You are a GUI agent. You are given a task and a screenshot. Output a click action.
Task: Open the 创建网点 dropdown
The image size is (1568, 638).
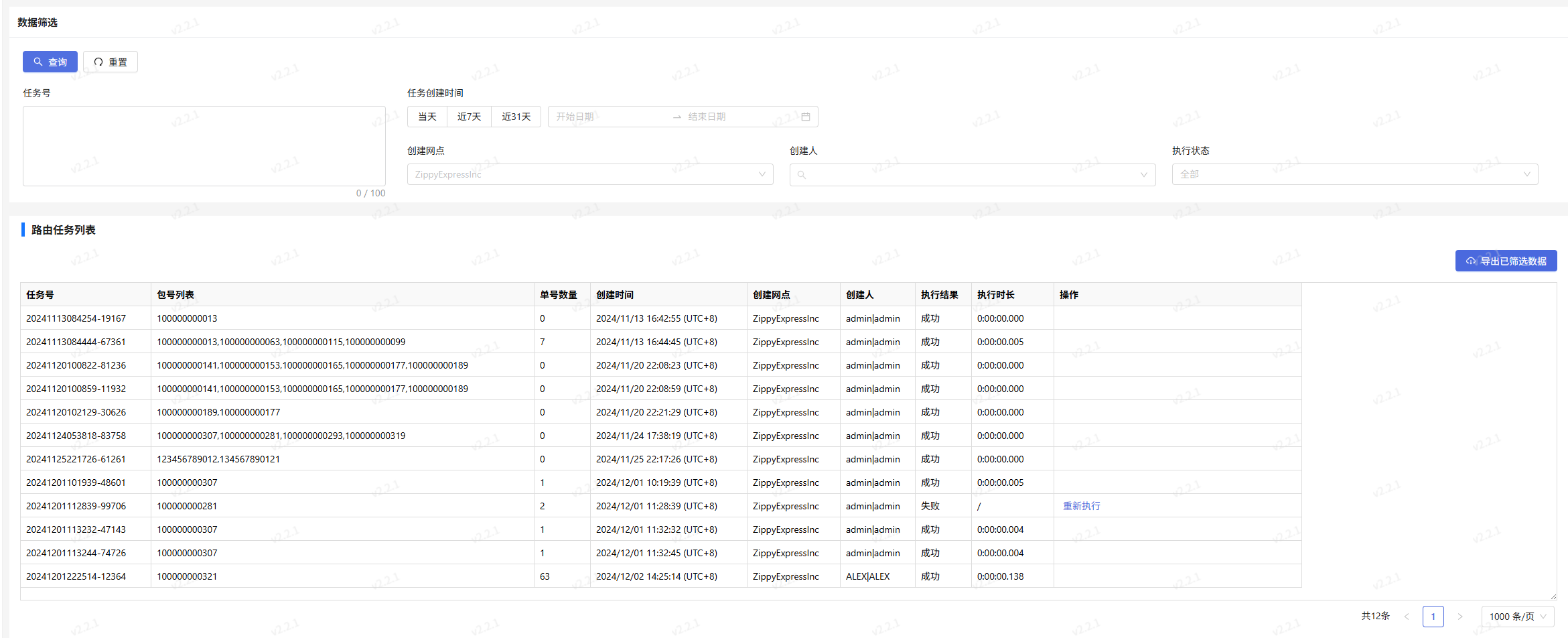click(589, 174)
